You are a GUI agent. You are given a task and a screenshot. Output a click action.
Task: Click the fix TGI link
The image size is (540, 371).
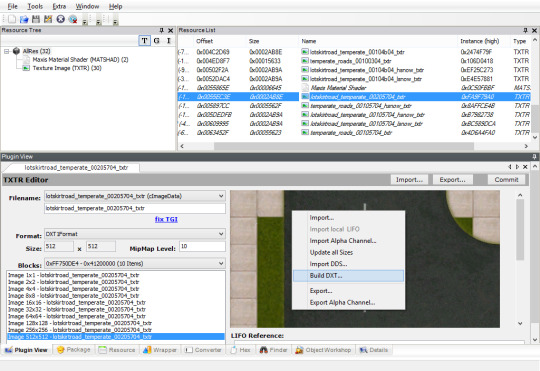coord(166,219)
